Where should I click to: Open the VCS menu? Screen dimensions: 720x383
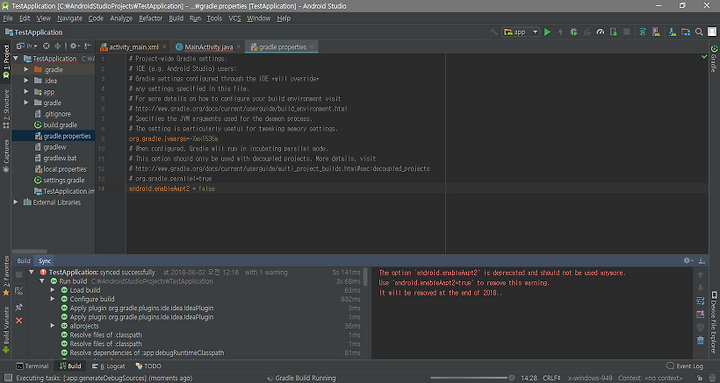click(235, 18)
